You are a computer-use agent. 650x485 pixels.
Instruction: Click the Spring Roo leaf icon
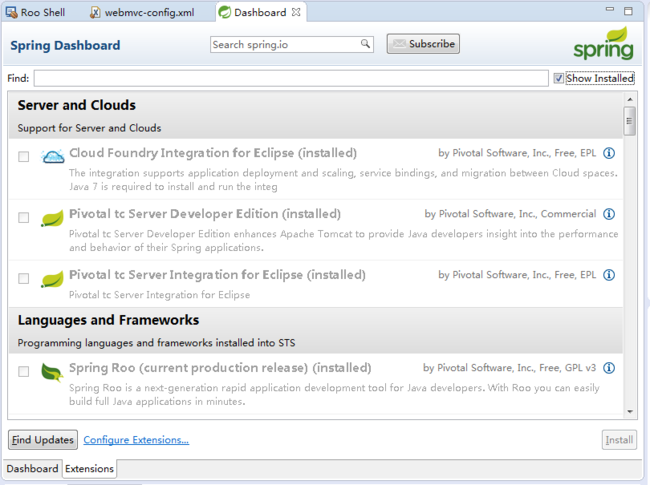52,372
